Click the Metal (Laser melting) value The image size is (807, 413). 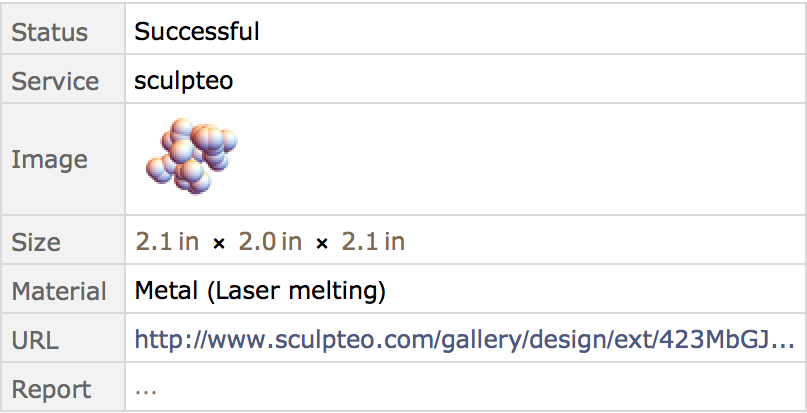click(x=260, y=291)
